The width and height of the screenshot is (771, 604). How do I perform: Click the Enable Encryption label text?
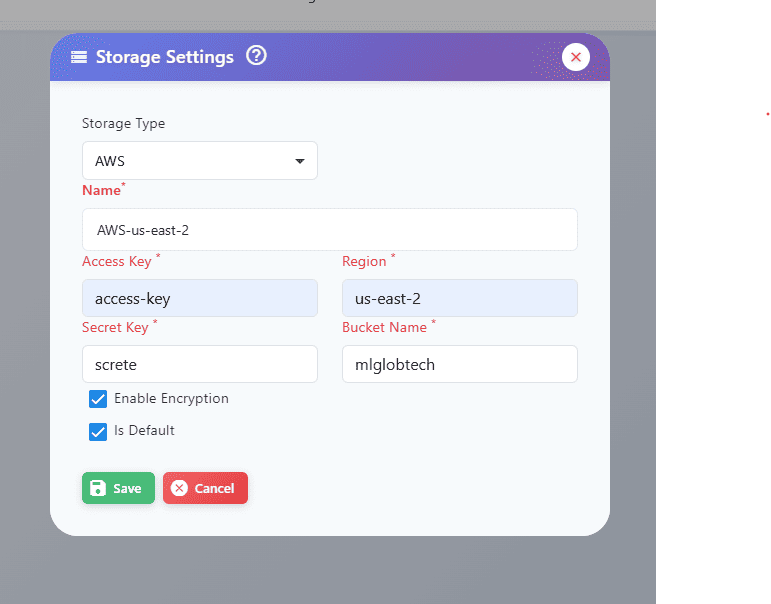coord(171,398)
